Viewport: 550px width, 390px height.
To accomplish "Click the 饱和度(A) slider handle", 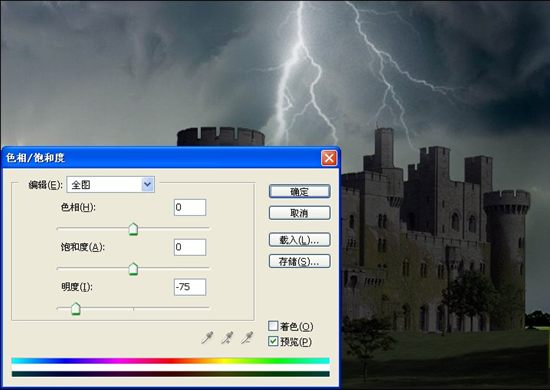I will tap(133, 269).
